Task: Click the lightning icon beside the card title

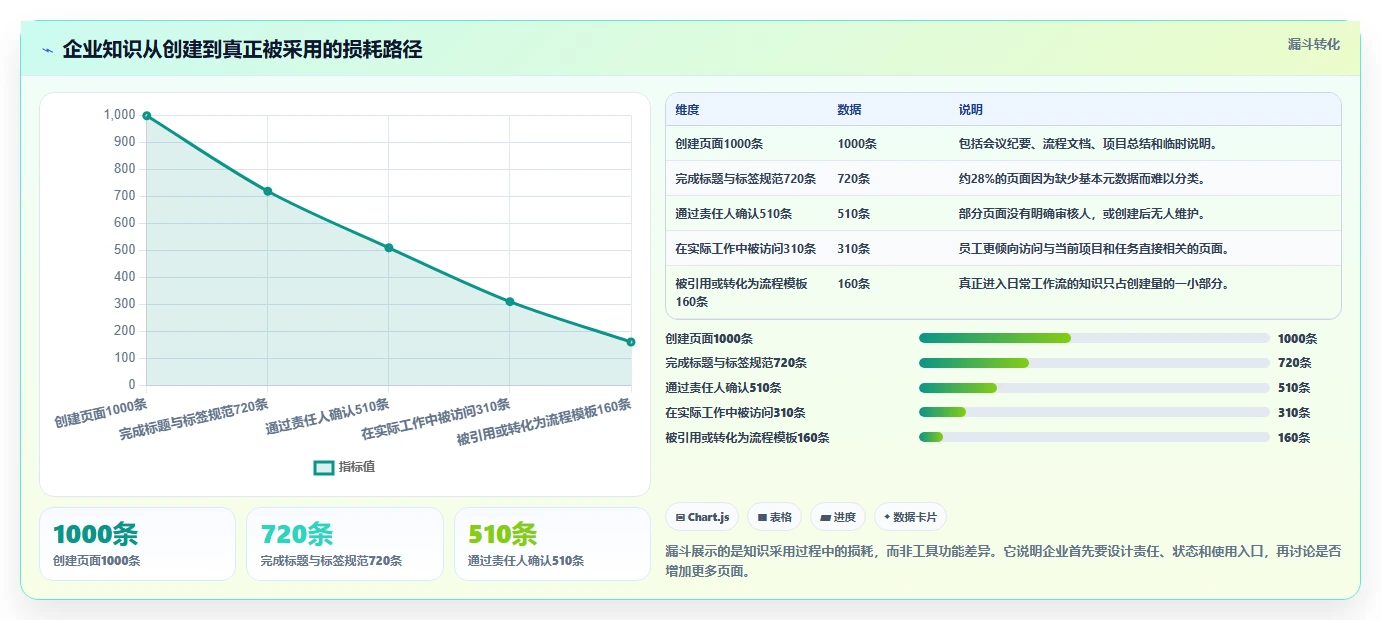Action: point(48,50)
